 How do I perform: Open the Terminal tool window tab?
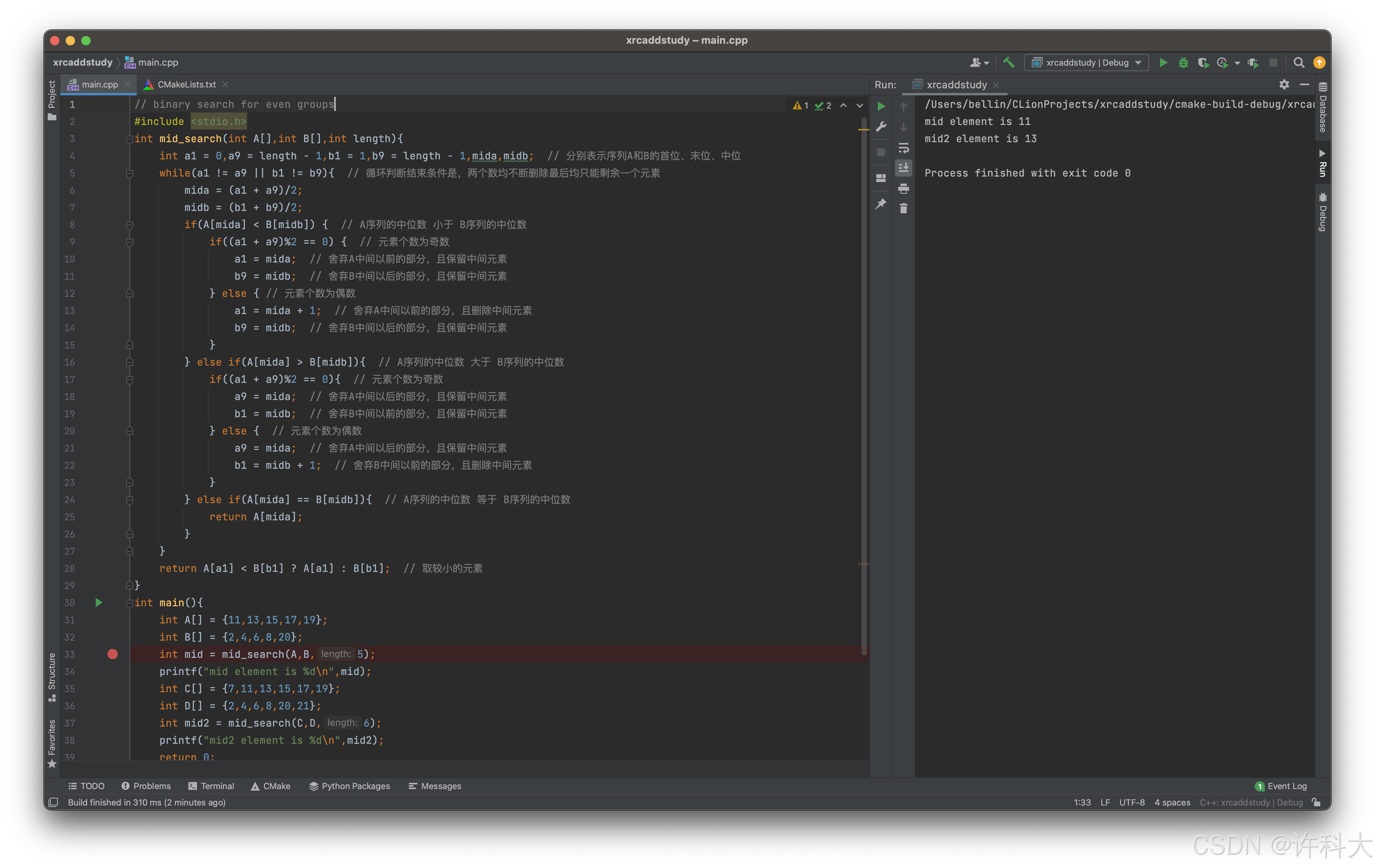(211, 786)
